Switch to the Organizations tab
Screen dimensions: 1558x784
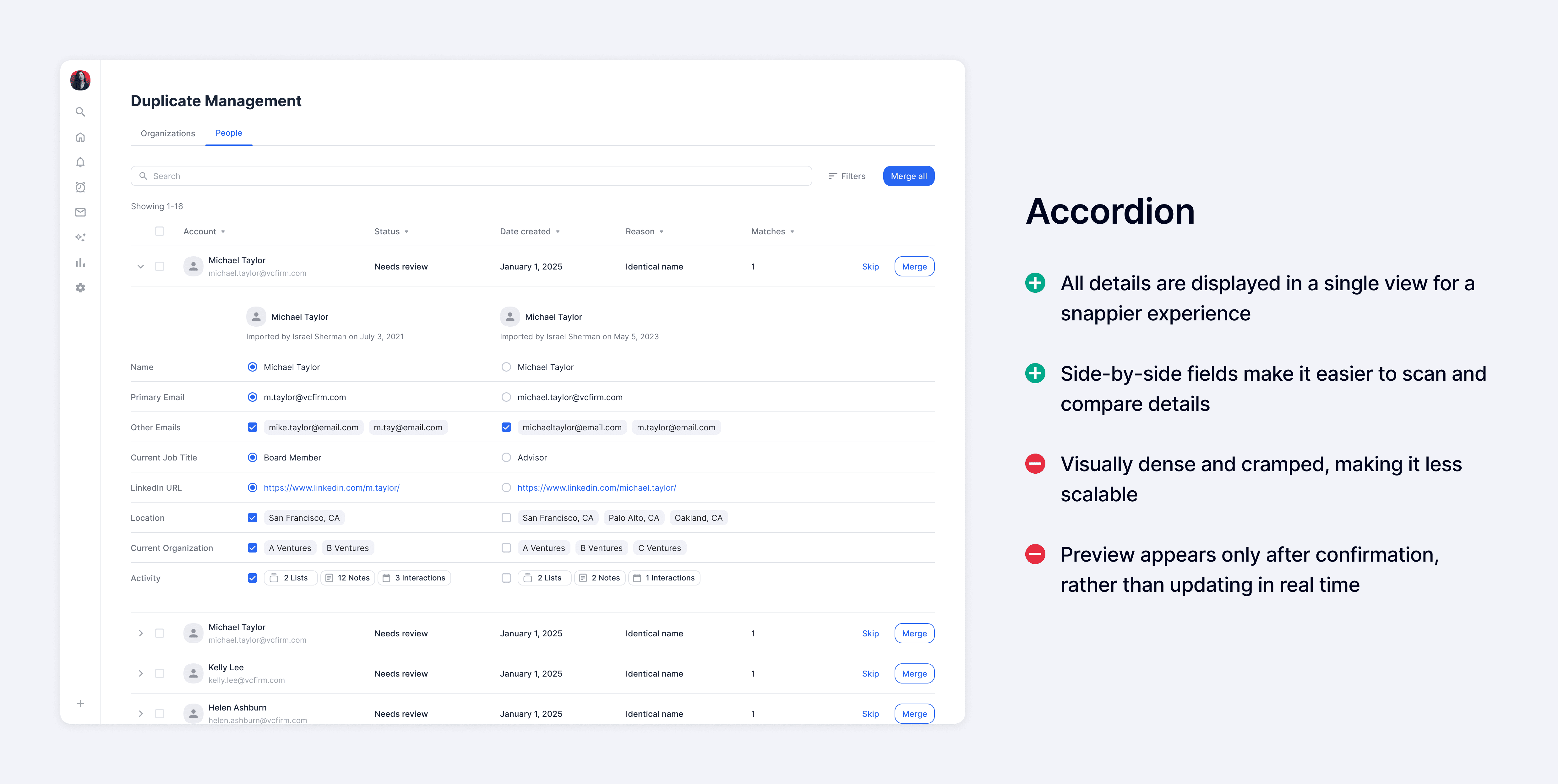(167, 133)
